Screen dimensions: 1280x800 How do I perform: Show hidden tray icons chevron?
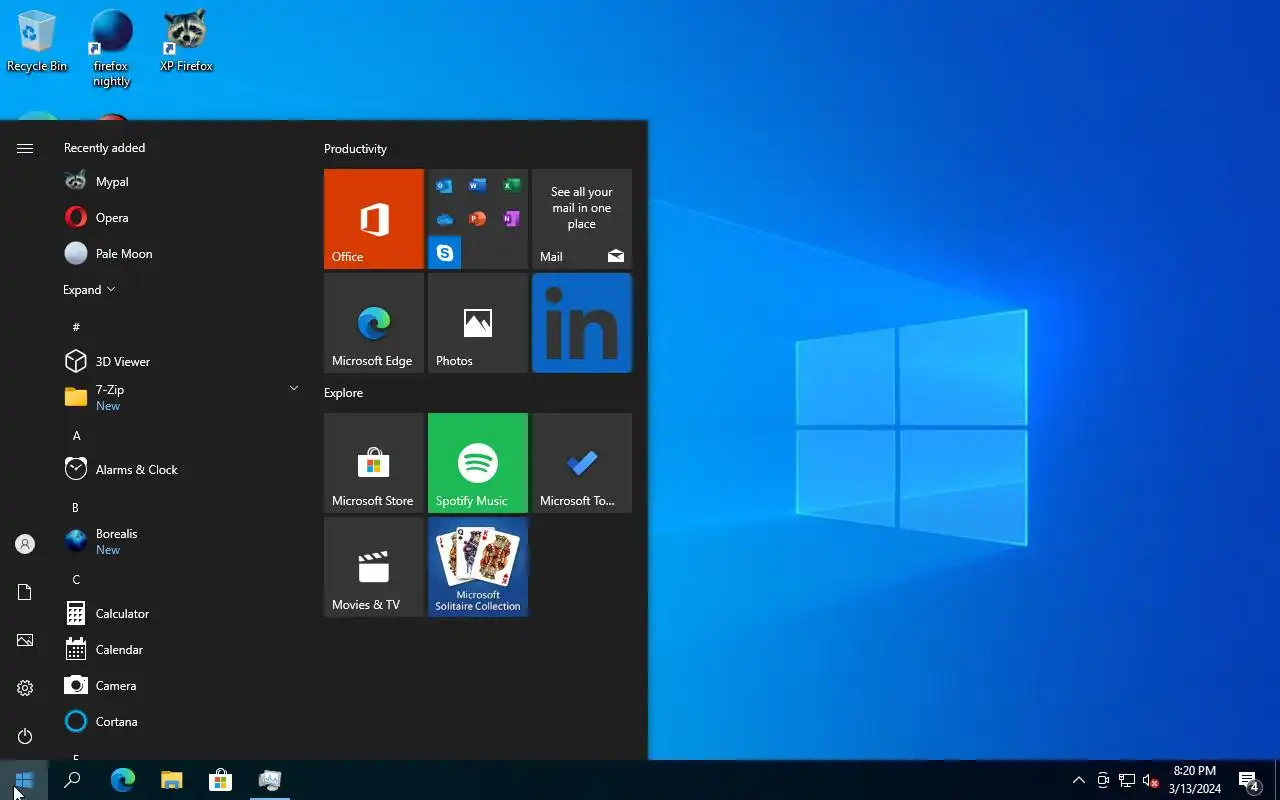point(1078,780)
